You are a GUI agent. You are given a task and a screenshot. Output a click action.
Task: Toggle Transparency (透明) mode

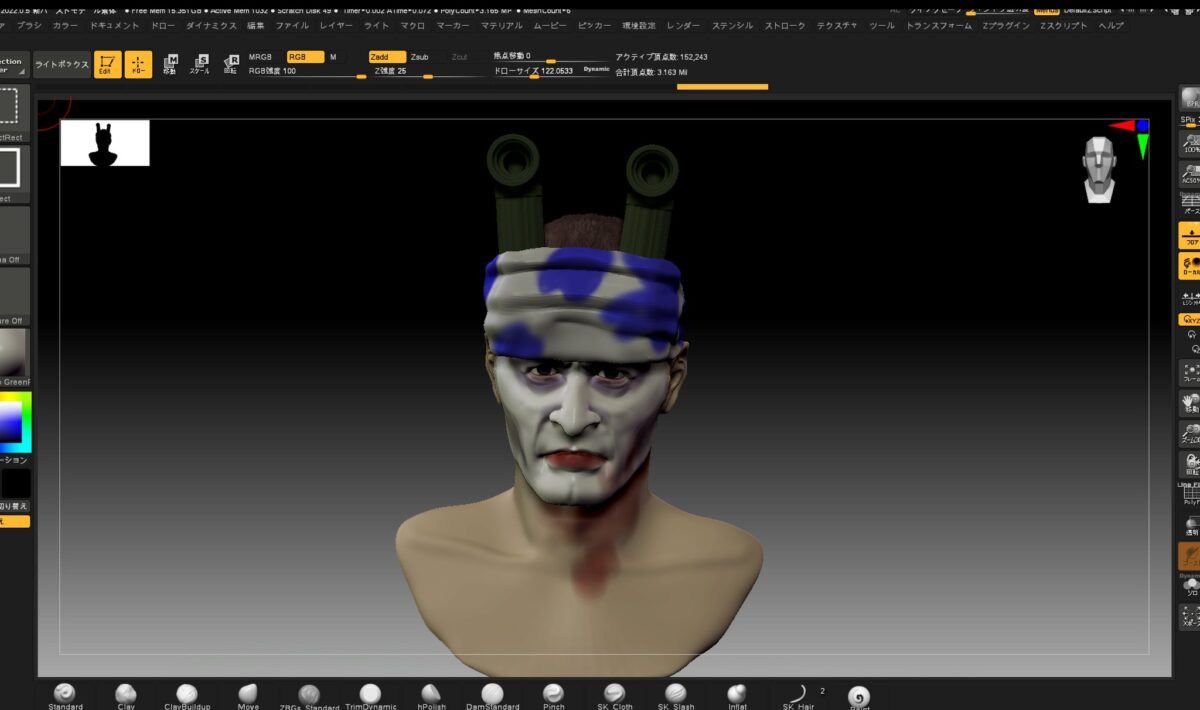click(1190, 527)
